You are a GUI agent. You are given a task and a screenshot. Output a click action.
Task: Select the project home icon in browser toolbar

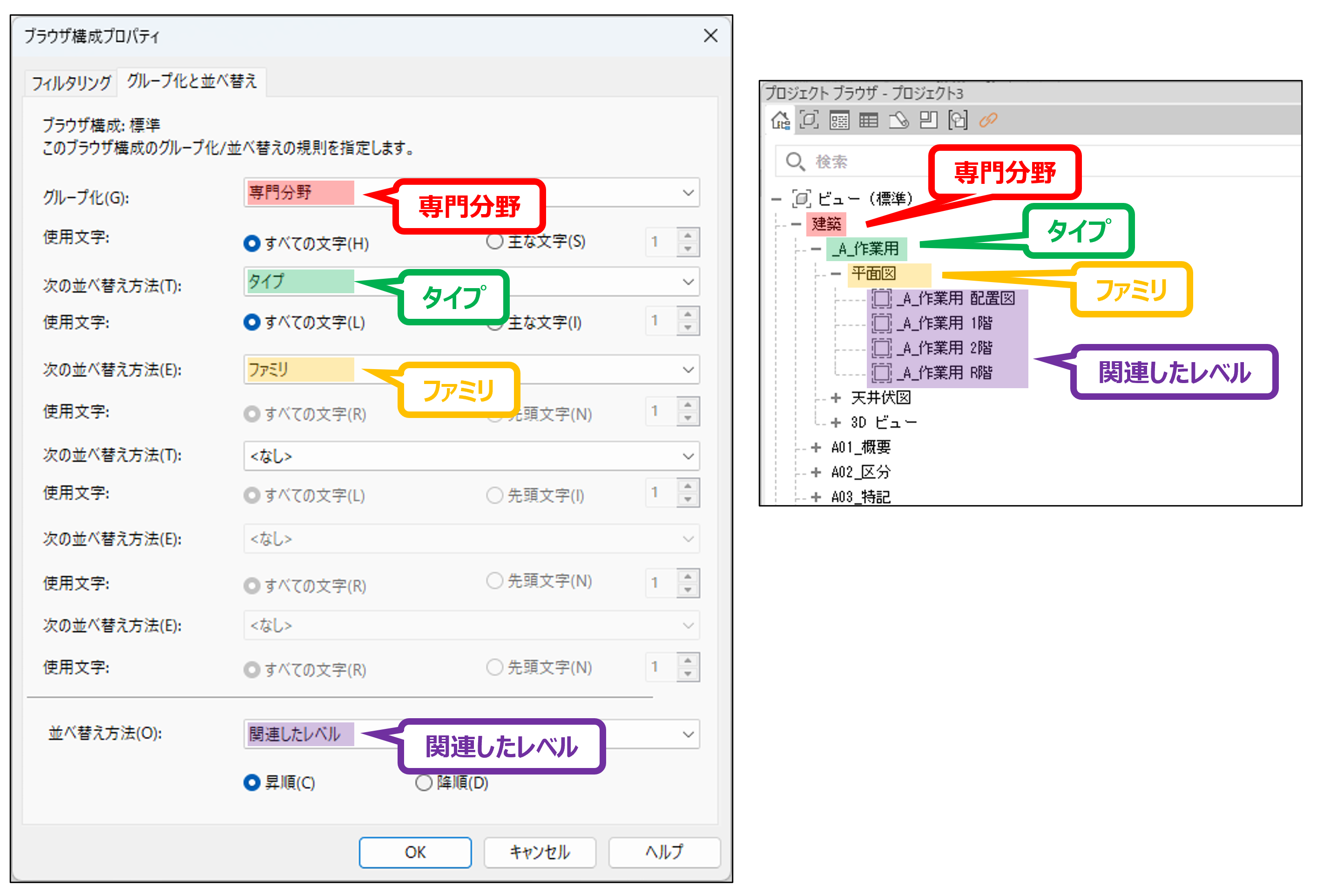point(780,120)
